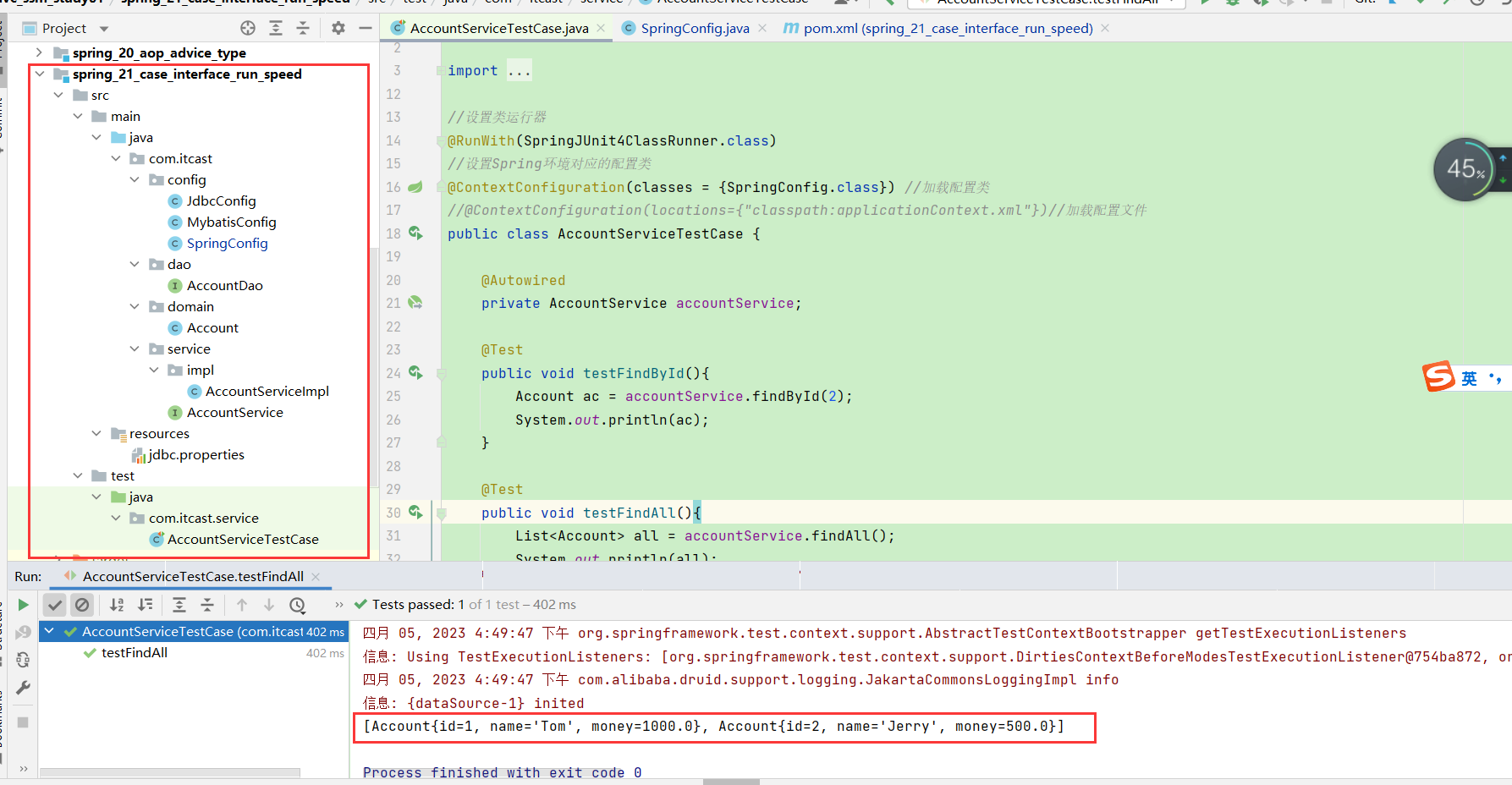Select the AccountServiceTestCase.testFindAll run tab
Image resolution: width=1512 pixels, height=785 pixels.
(x=193, y=577)
